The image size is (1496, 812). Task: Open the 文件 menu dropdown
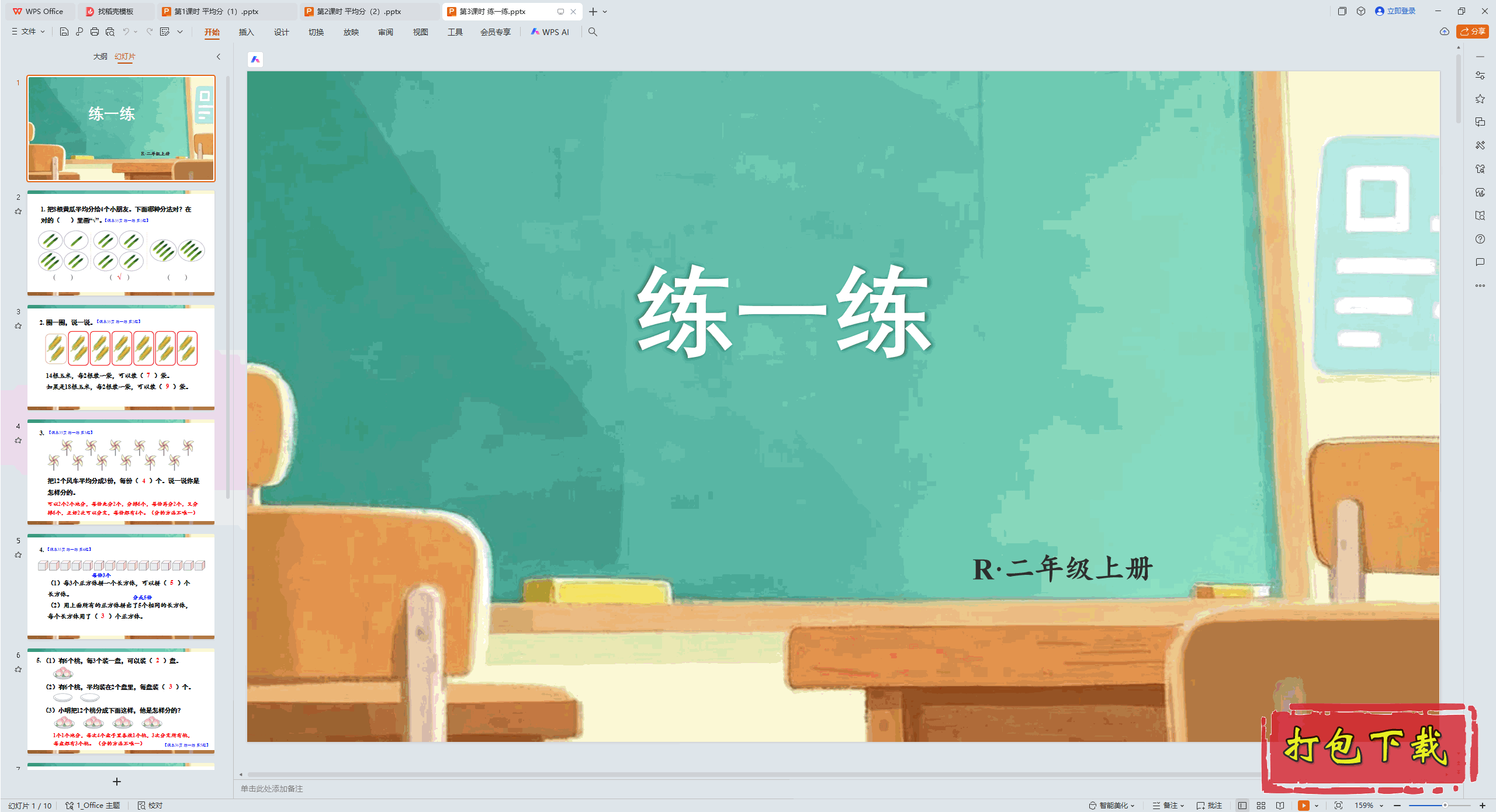(x=28, y=32)
